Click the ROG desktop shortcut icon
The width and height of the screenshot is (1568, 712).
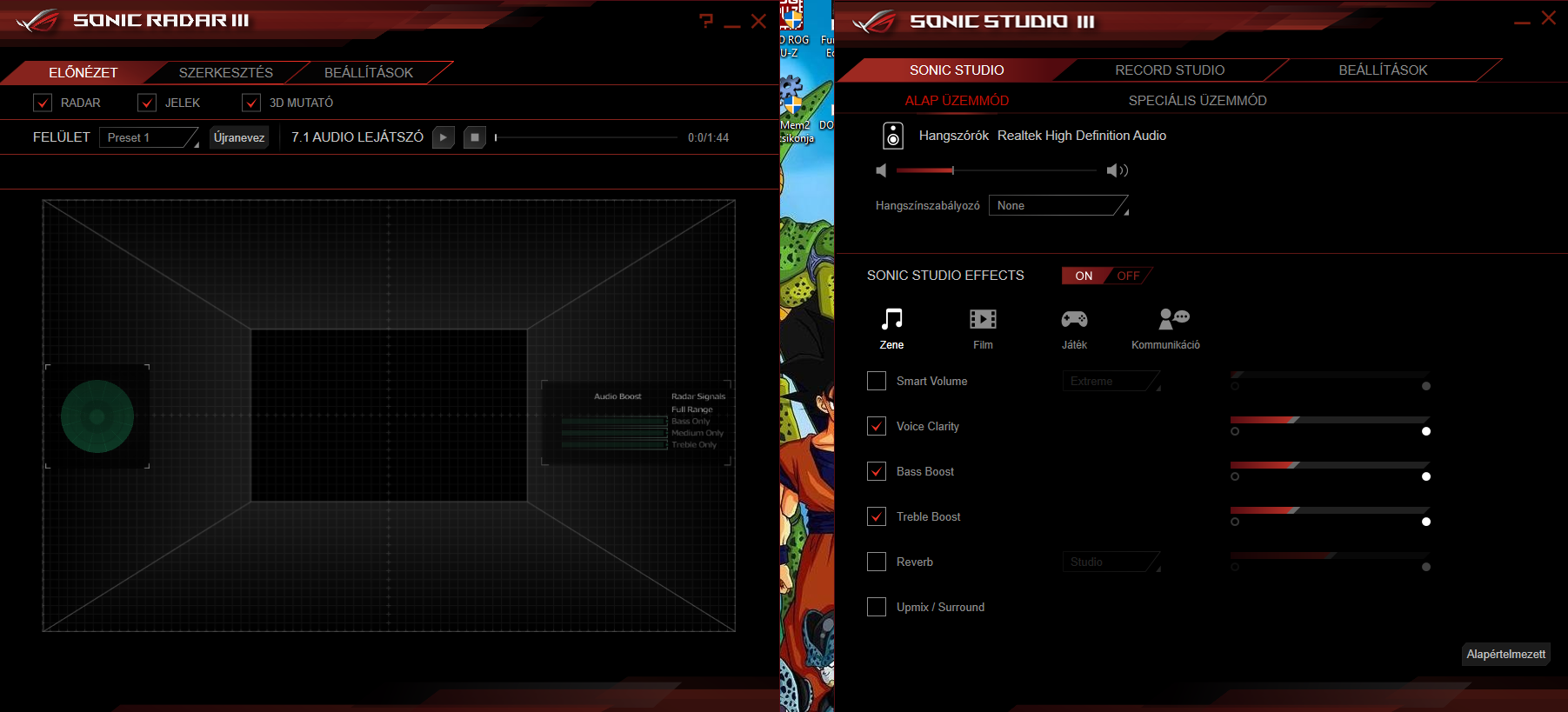coord(794,30)
